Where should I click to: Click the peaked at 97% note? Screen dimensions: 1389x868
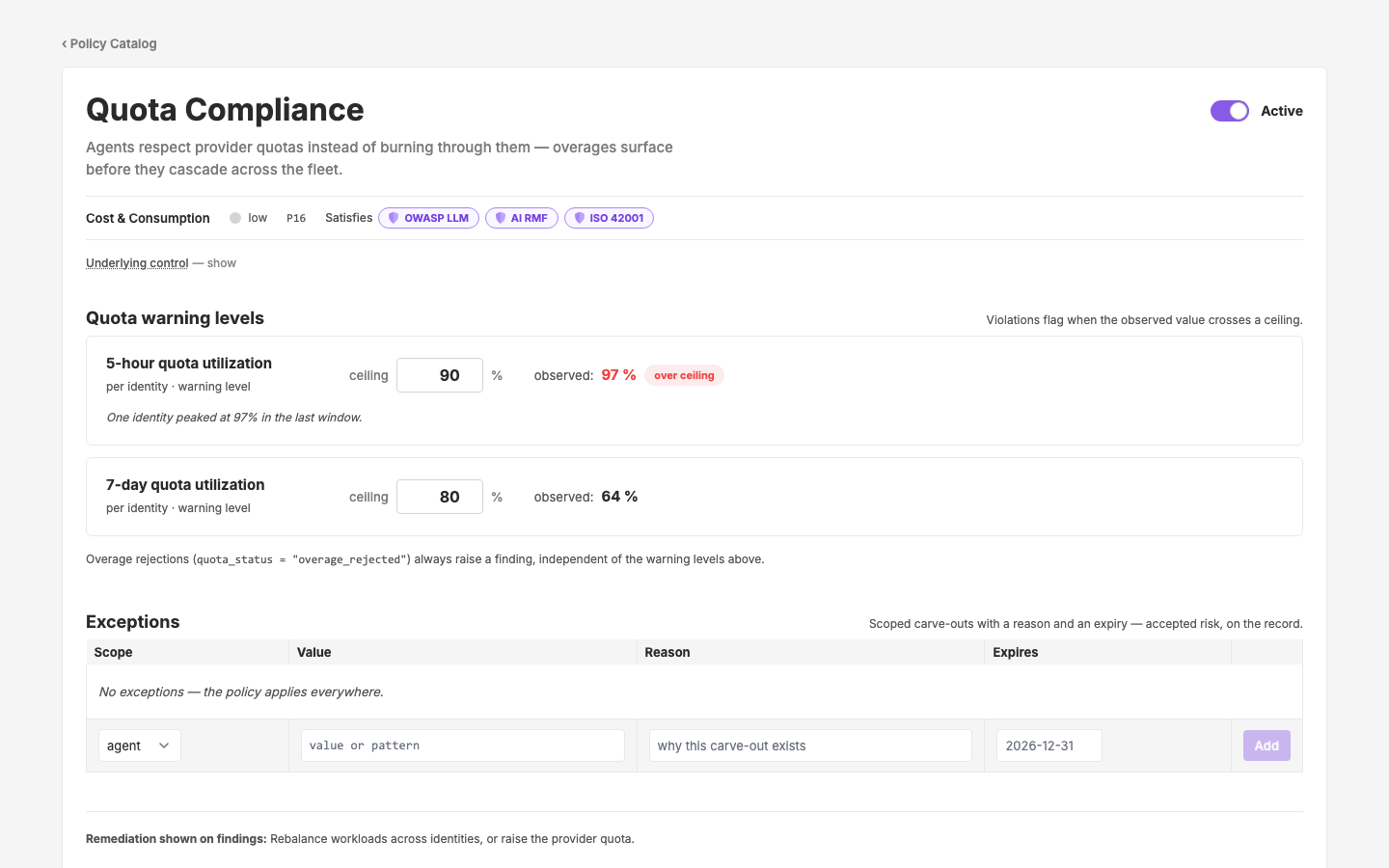[x=234, y=418]
